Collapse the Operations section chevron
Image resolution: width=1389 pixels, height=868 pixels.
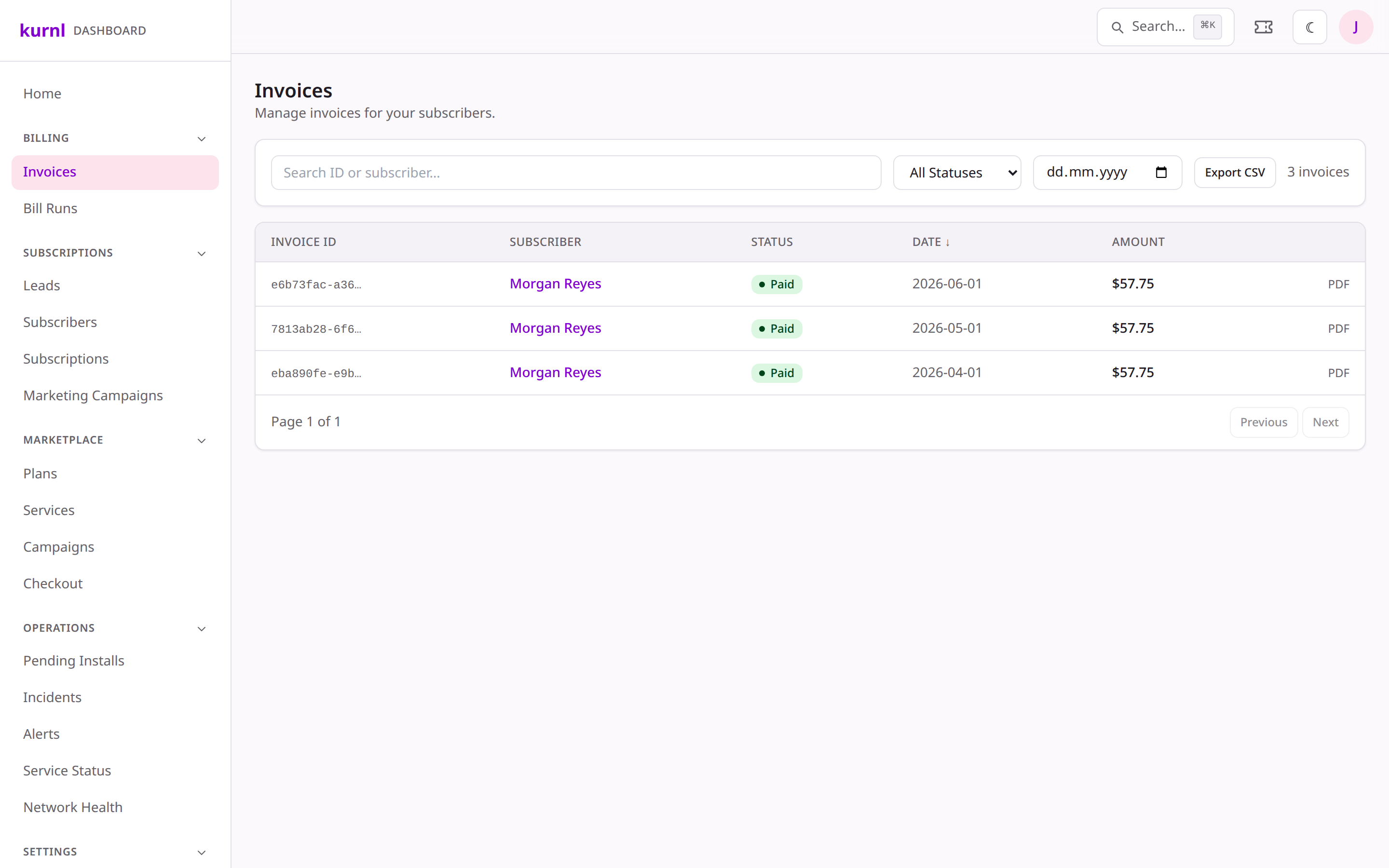point(202,629)
